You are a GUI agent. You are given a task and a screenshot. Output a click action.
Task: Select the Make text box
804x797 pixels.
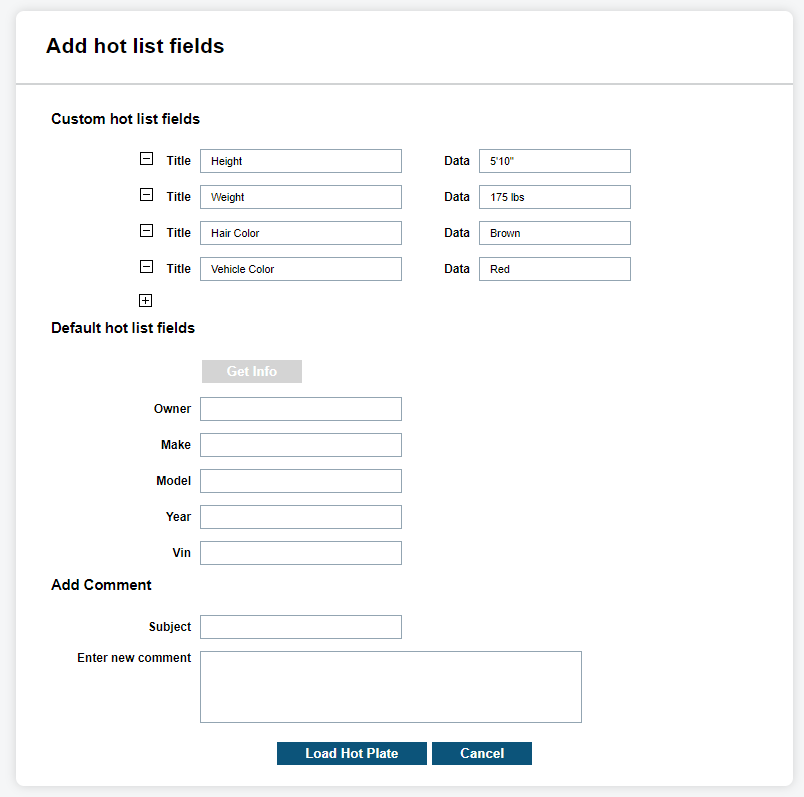click(x=300, y=445)
